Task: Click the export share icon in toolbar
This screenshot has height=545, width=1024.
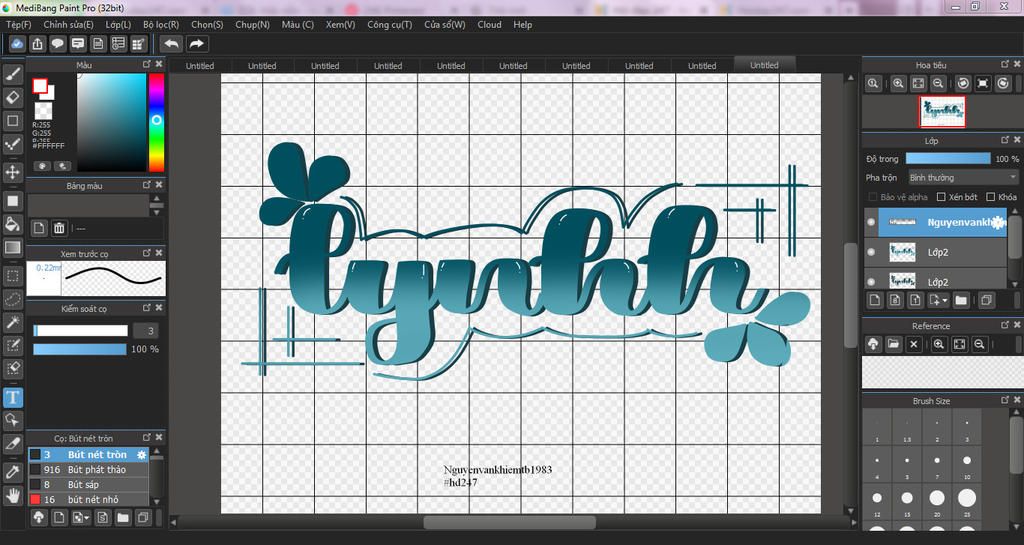Action: (37, 44)
